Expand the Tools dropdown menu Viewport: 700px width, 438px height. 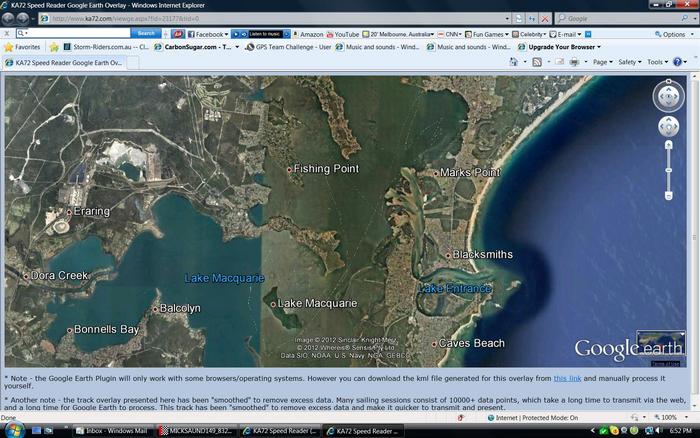click(x=657, y=62)
